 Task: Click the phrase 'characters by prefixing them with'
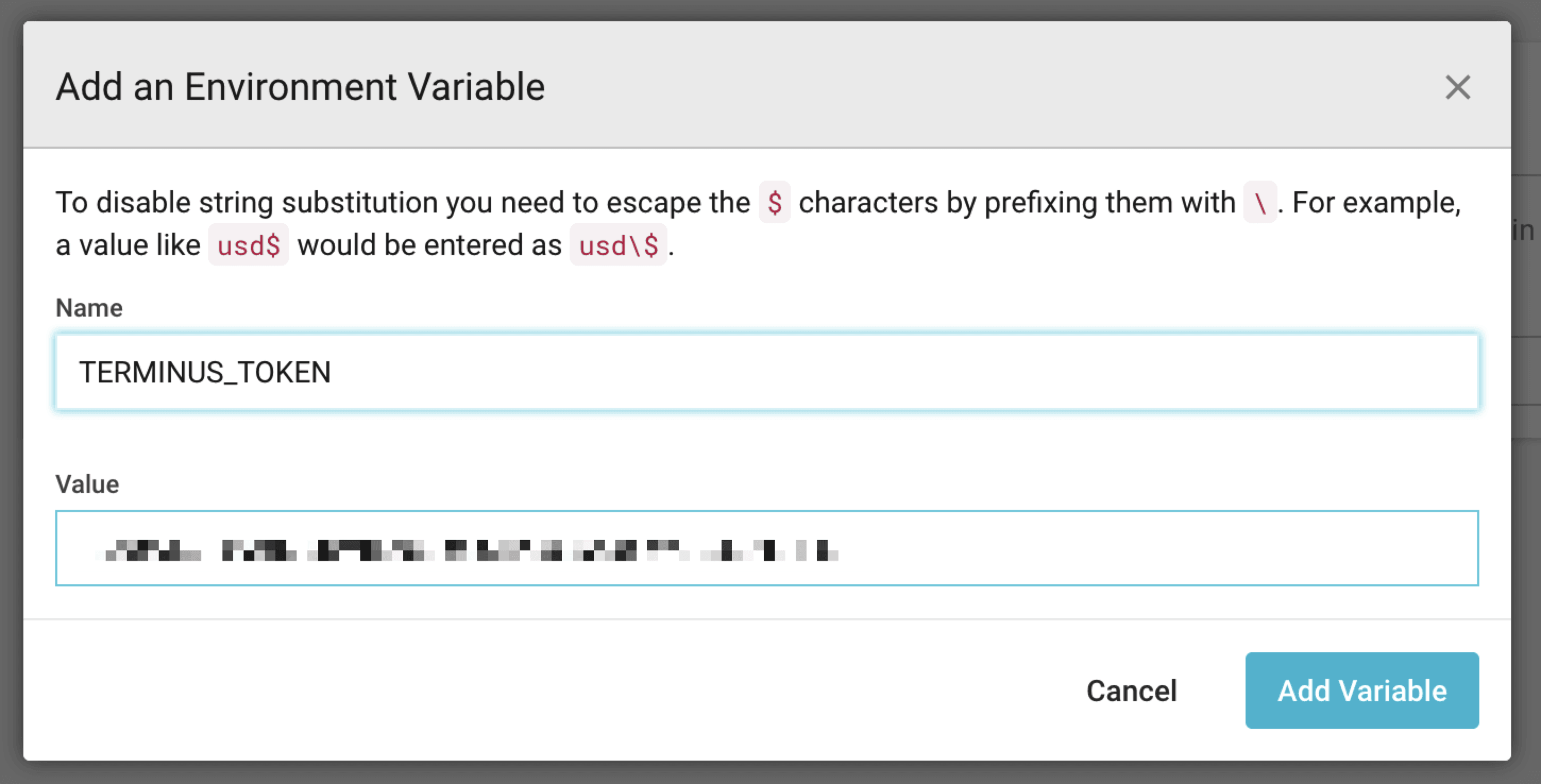1017,203
